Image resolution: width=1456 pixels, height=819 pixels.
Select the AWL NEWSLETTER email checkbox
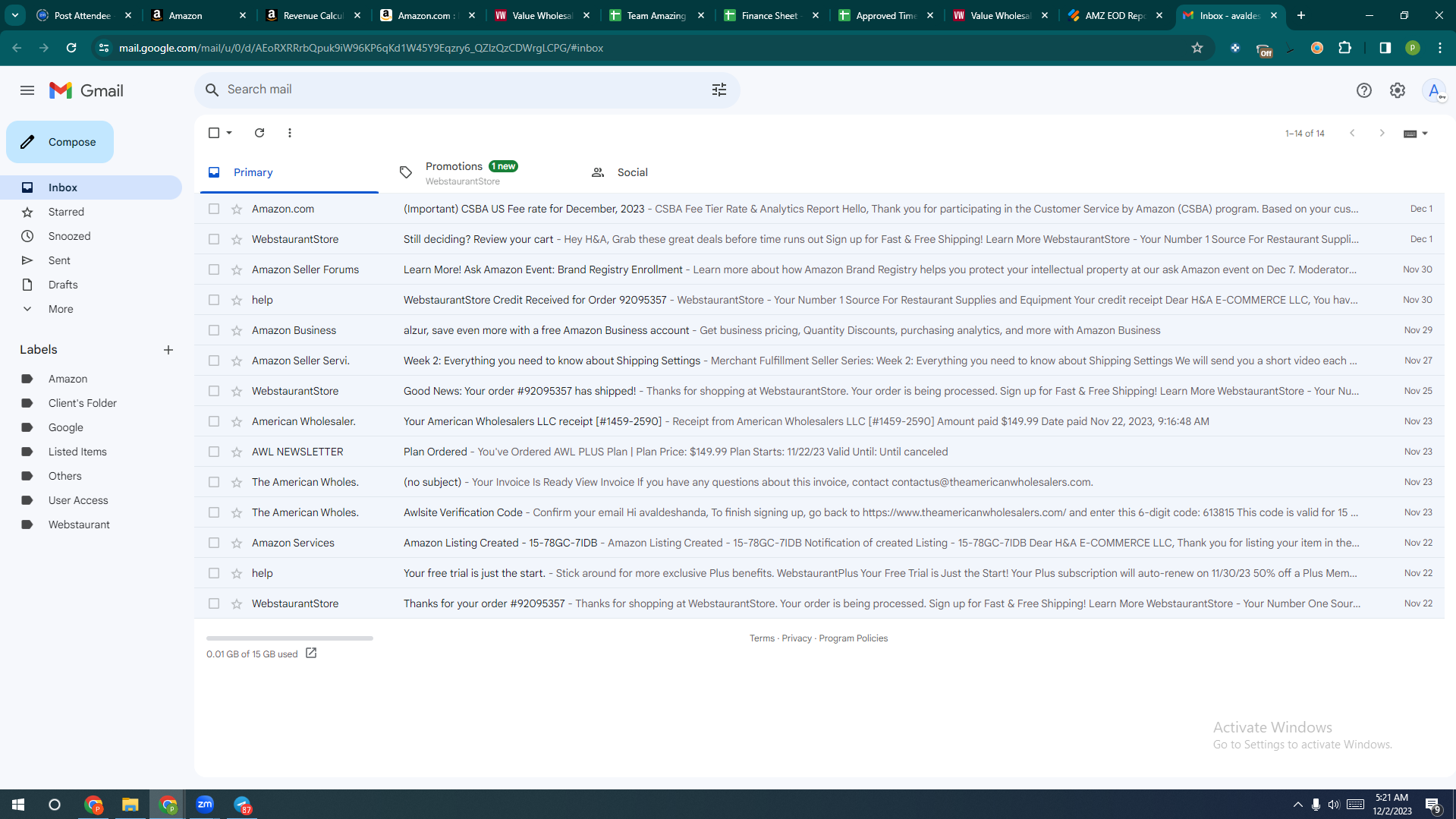coord(214,452)
